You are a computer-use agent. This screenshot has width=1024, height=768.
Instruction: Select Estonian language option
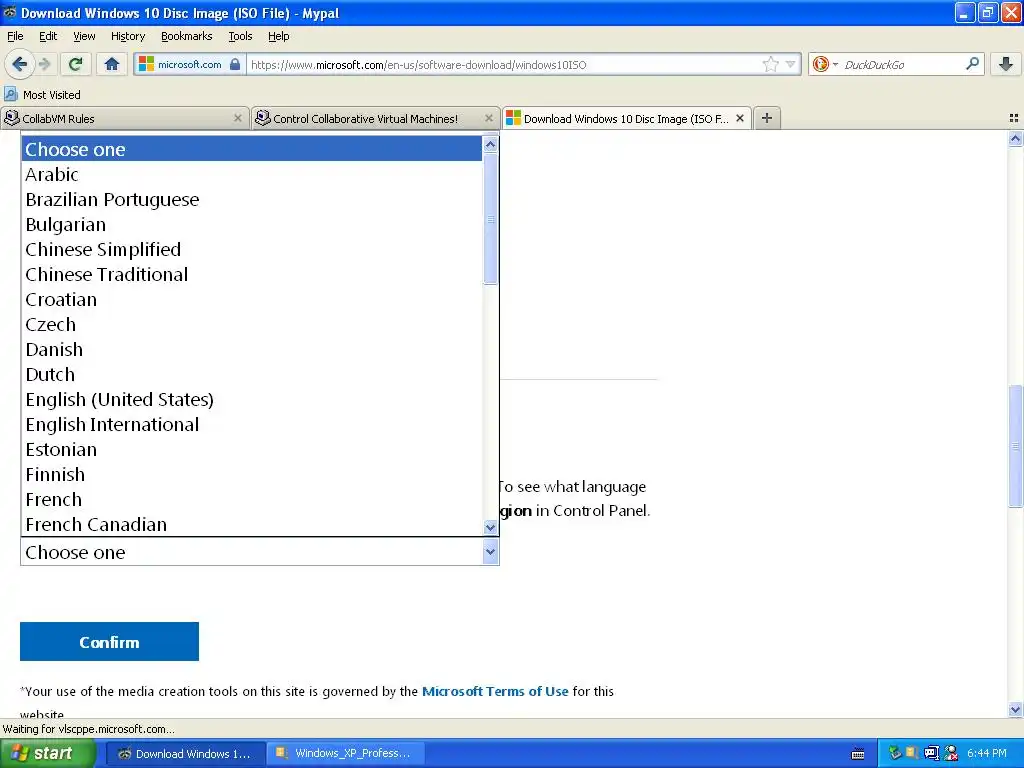[252, 449]
